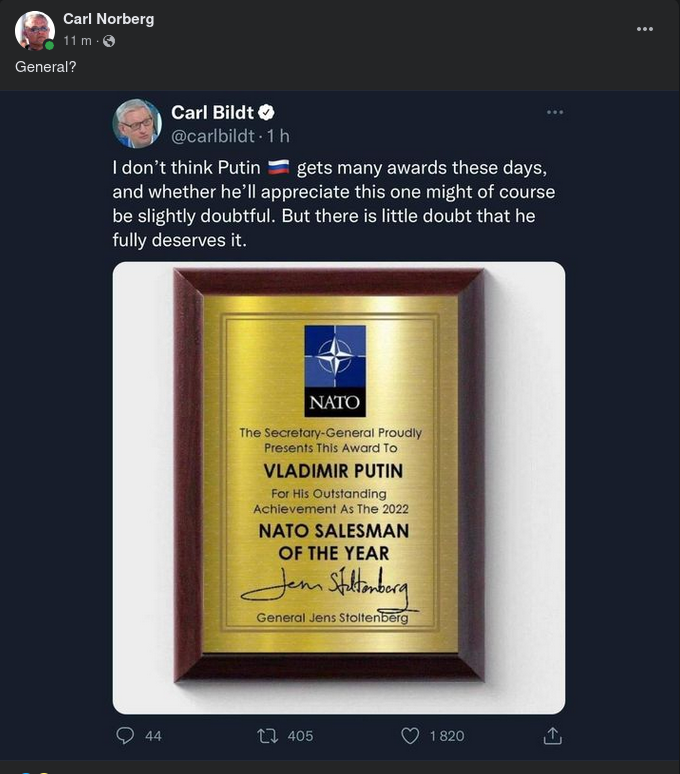Click Carl Norberg's profile picture
Viewport: 680px width, 774px height.
tap(34, 30)
